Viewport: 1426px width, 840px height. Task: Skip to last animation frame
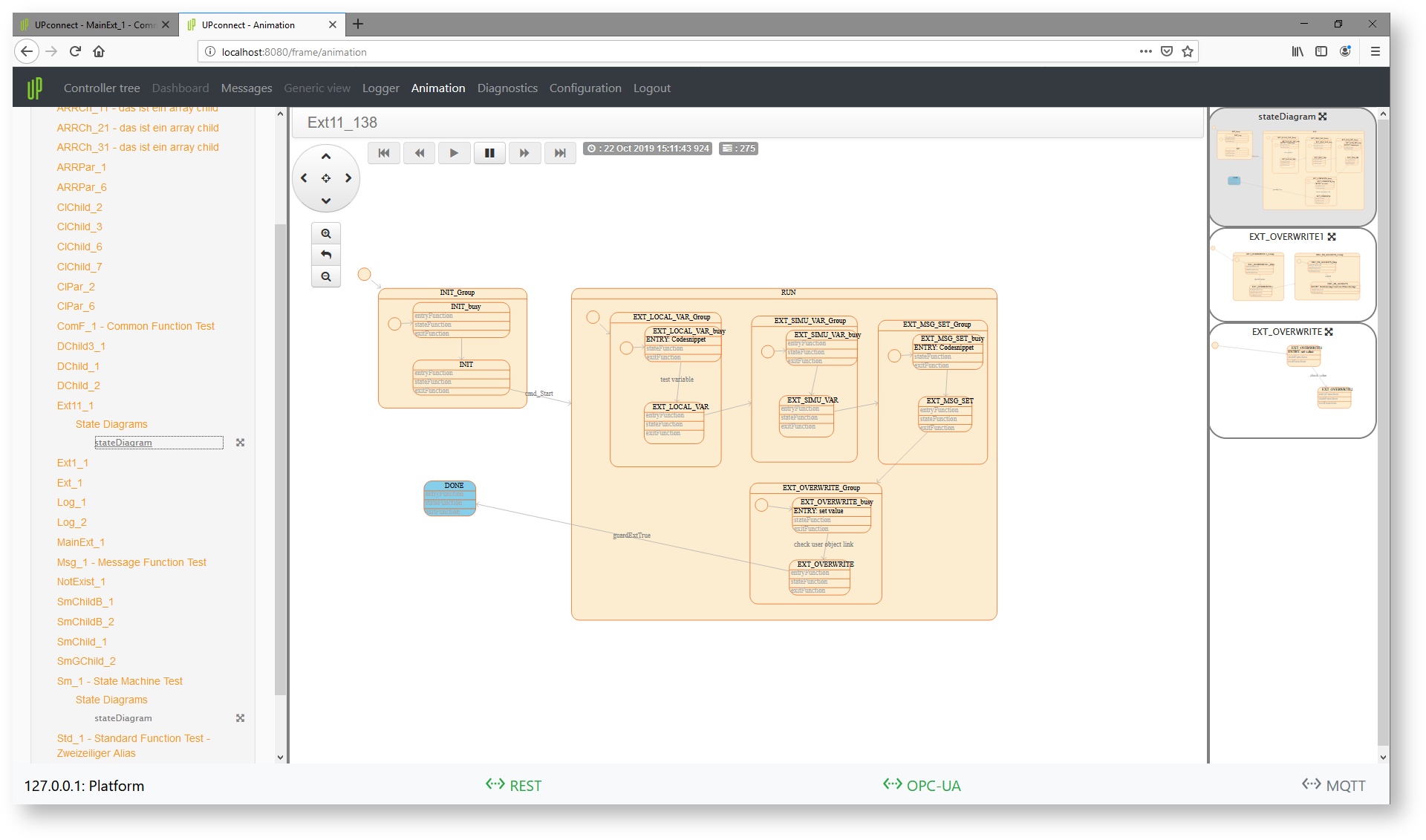560,153
